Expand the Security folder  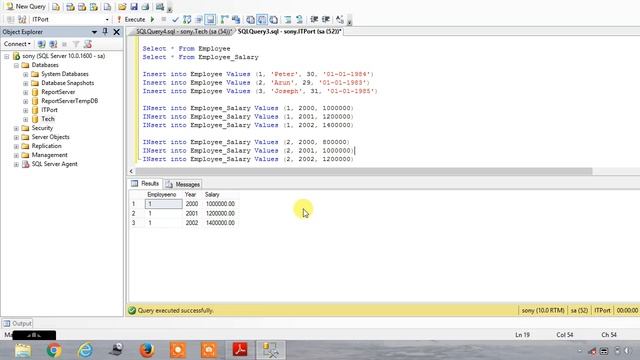coord(16,128)
